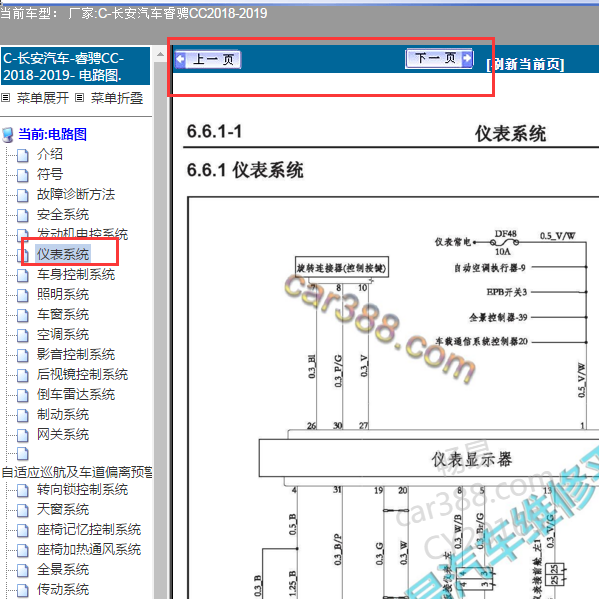Open 传动系统 tree item

(63, 589)
